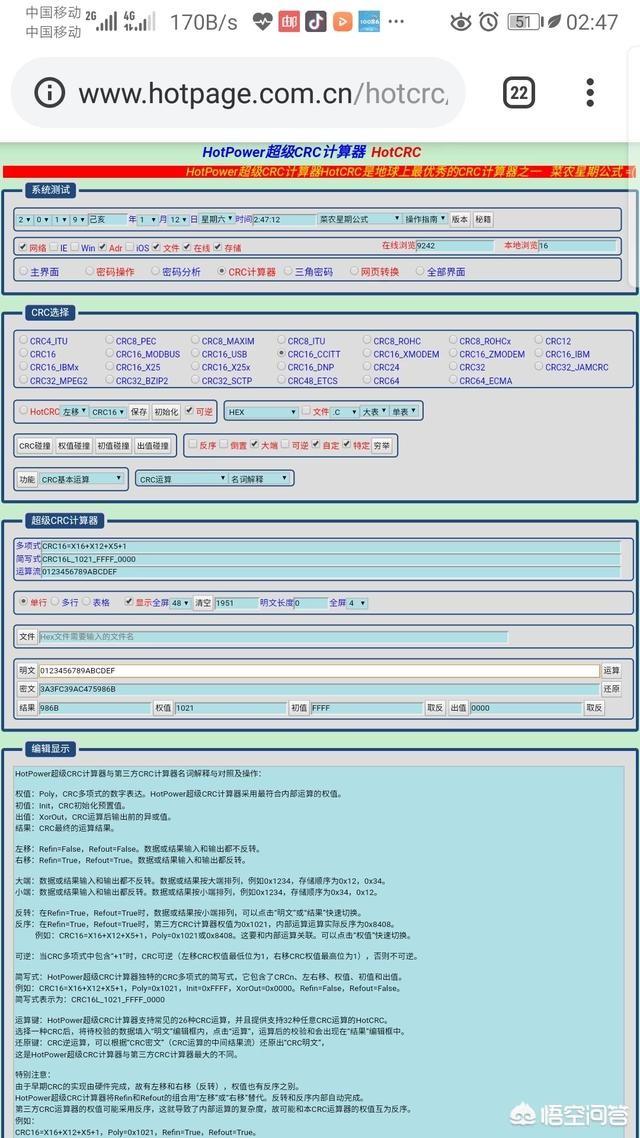
Task: Click the 结果 field showing 986B
Action: pos(95,708)
